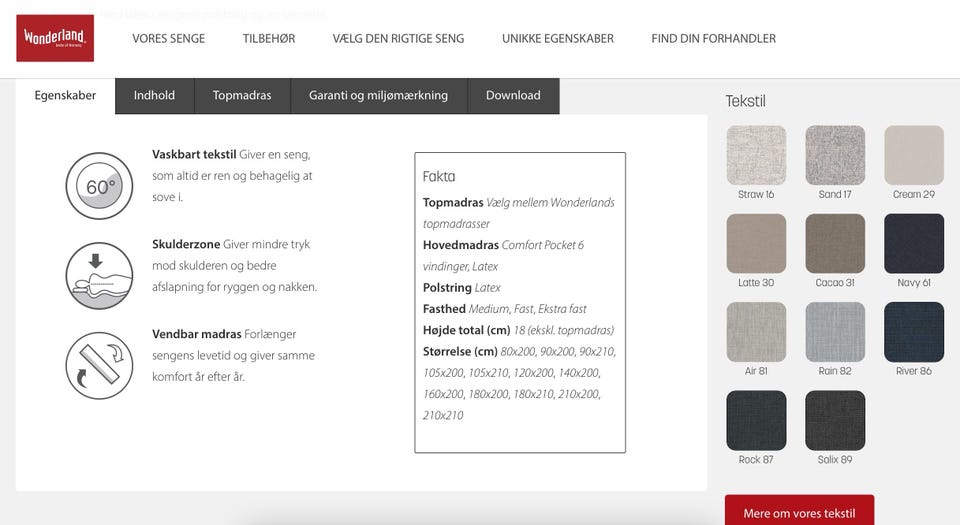Click the Tekstil heading
Image resolution: width=960 pixels, height=525 pixels.
746,101
